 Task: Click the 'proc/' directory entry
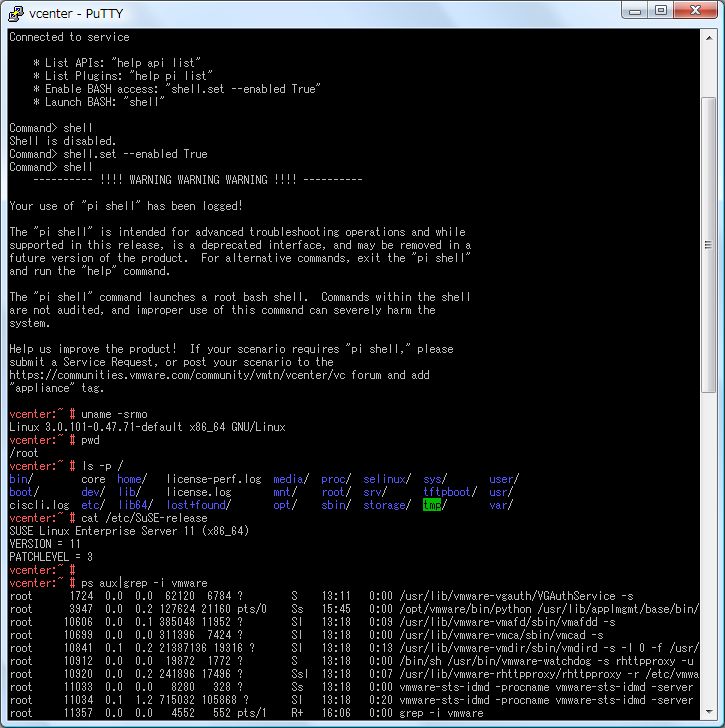(x=336, y=479)
